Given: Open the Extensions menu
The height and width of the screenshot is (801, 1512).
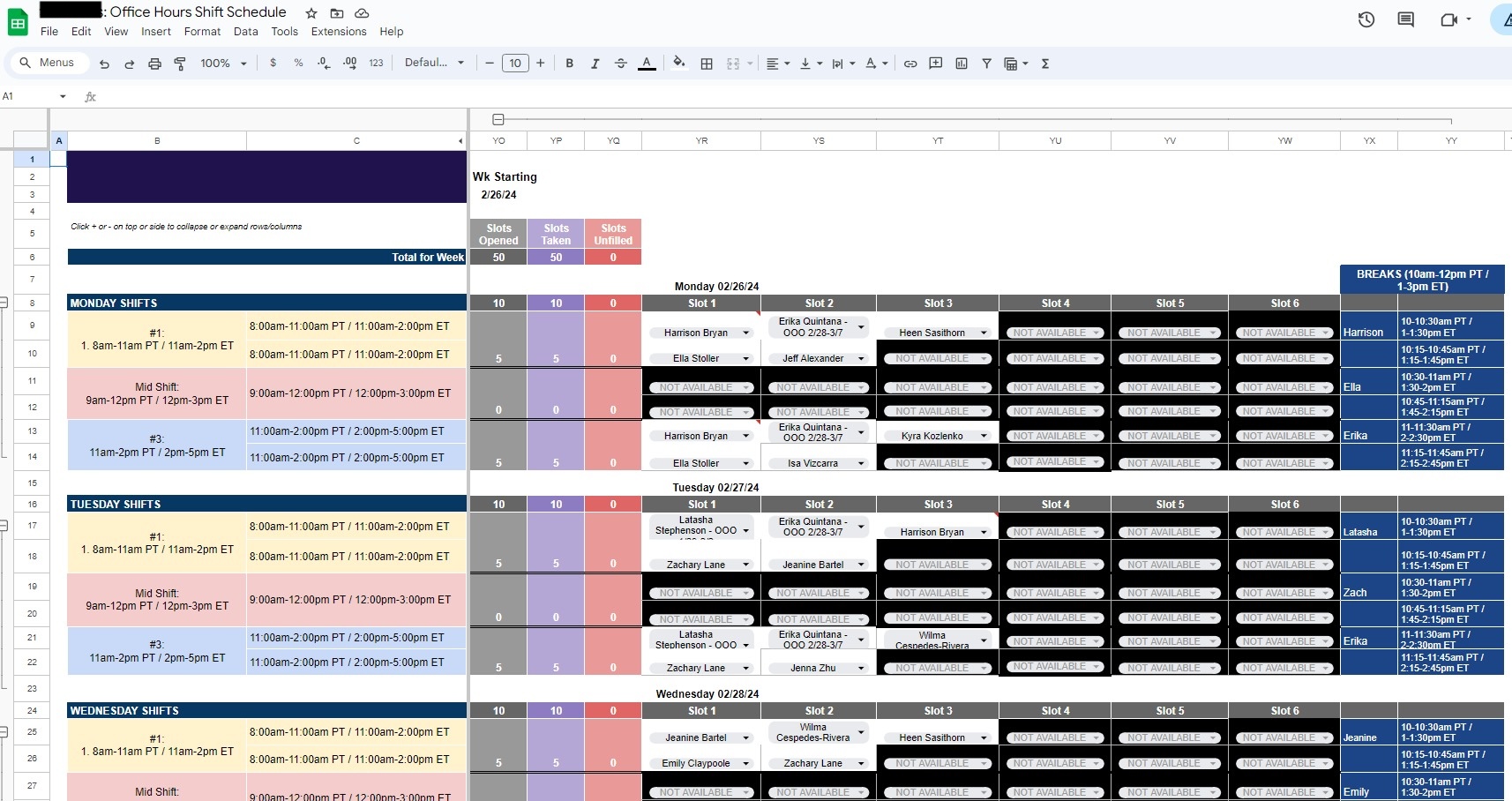Looking at the screenshot, I should pos(339,32).
